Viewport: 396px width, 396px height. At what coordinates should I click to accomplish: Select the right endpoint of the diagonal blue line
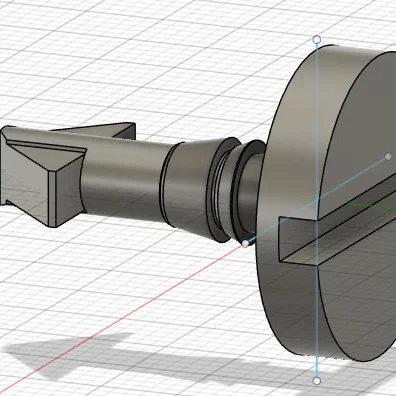coord(388,156)
